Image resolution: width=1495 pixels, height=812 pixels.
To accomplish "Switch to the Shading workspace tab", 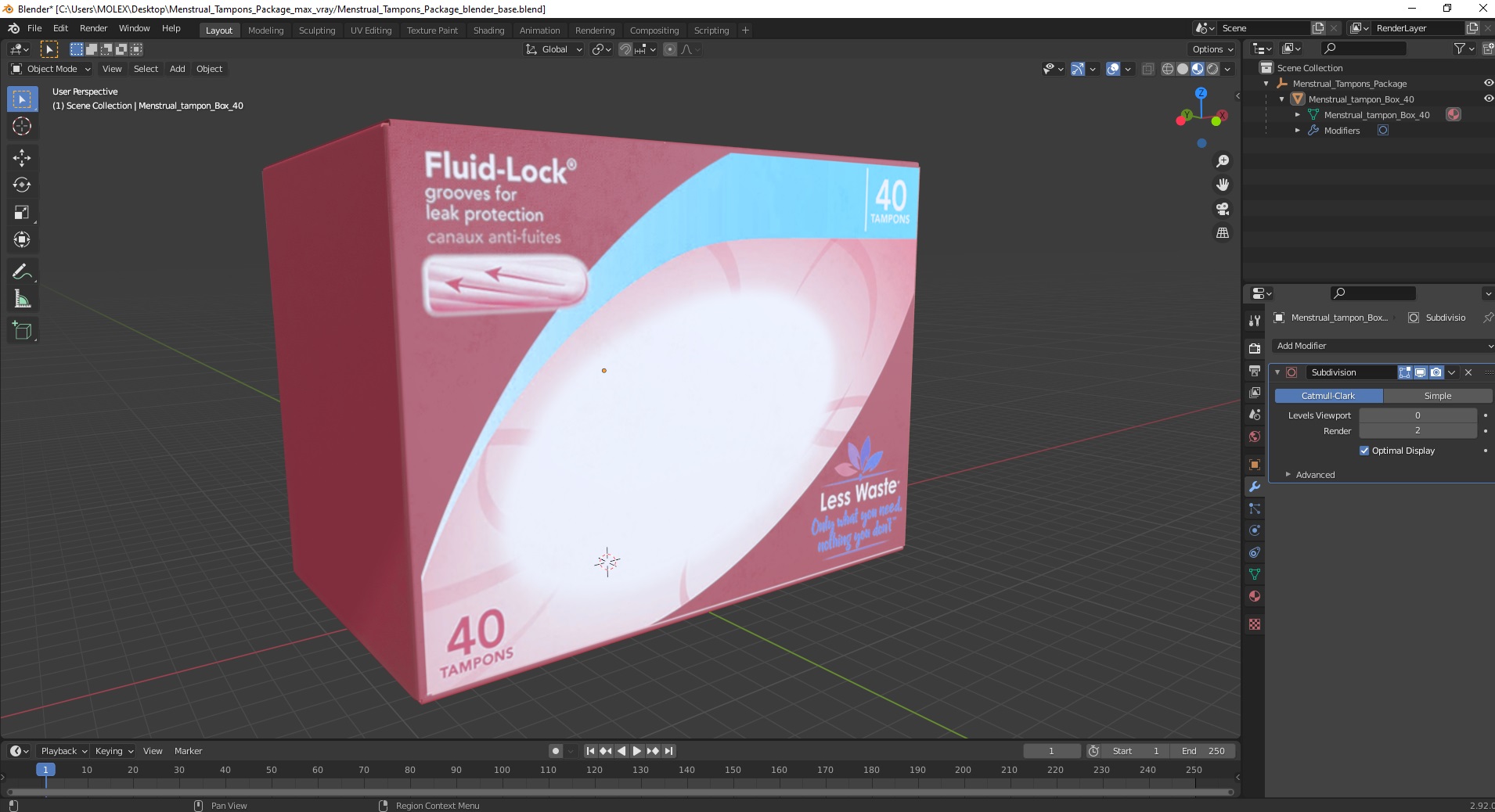I will tap(488, 31).
